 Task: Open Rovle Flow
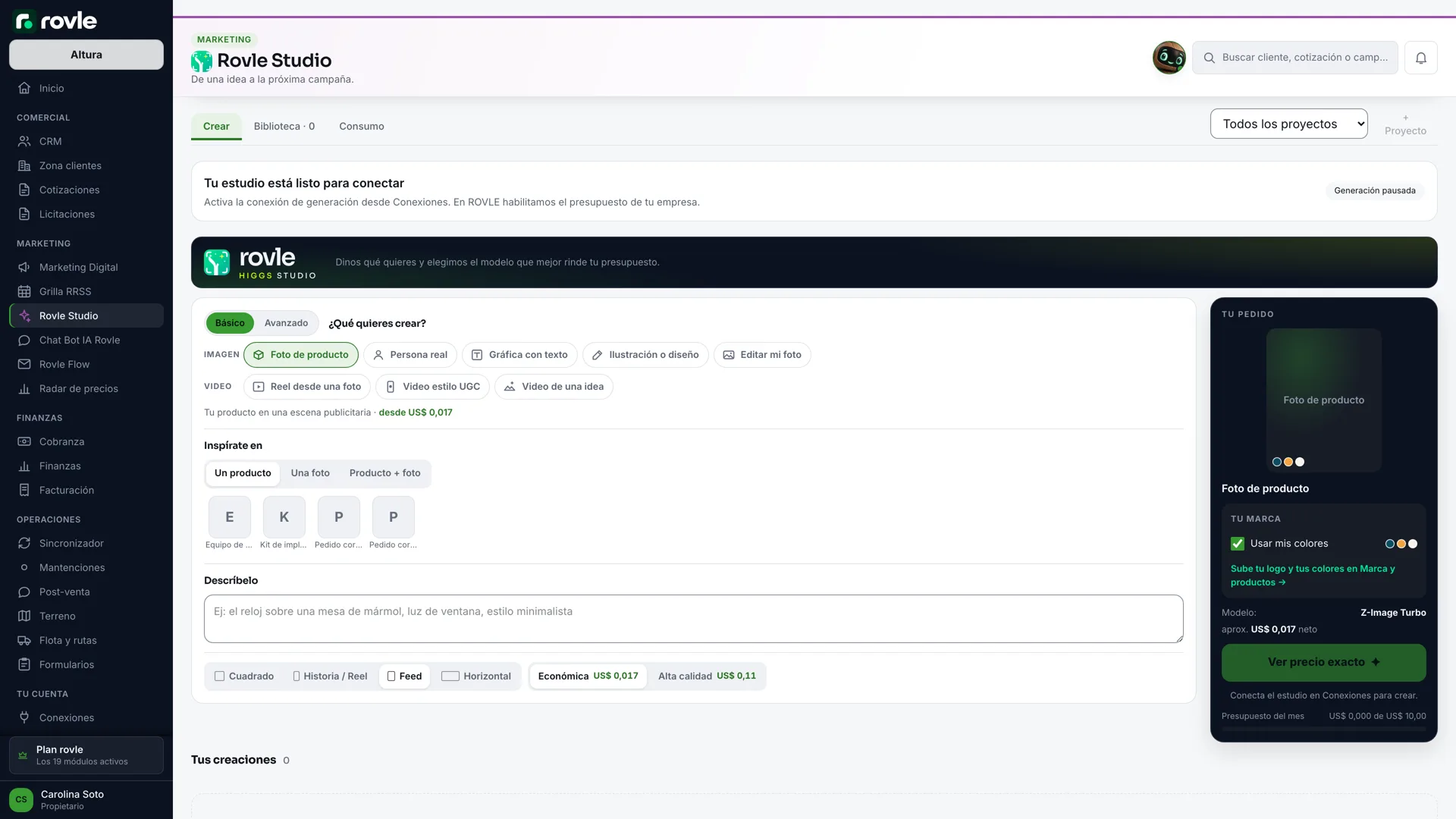coord(86,364)
